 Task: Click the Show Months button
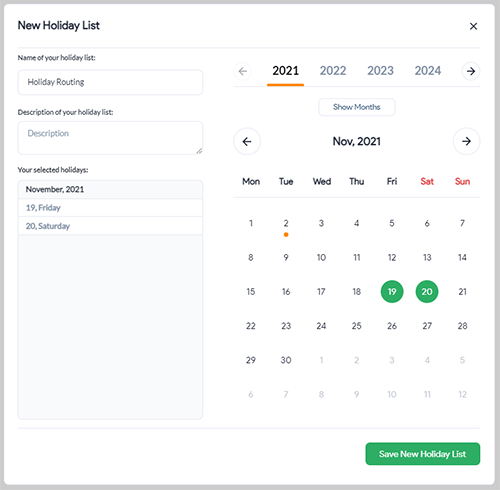357,107
